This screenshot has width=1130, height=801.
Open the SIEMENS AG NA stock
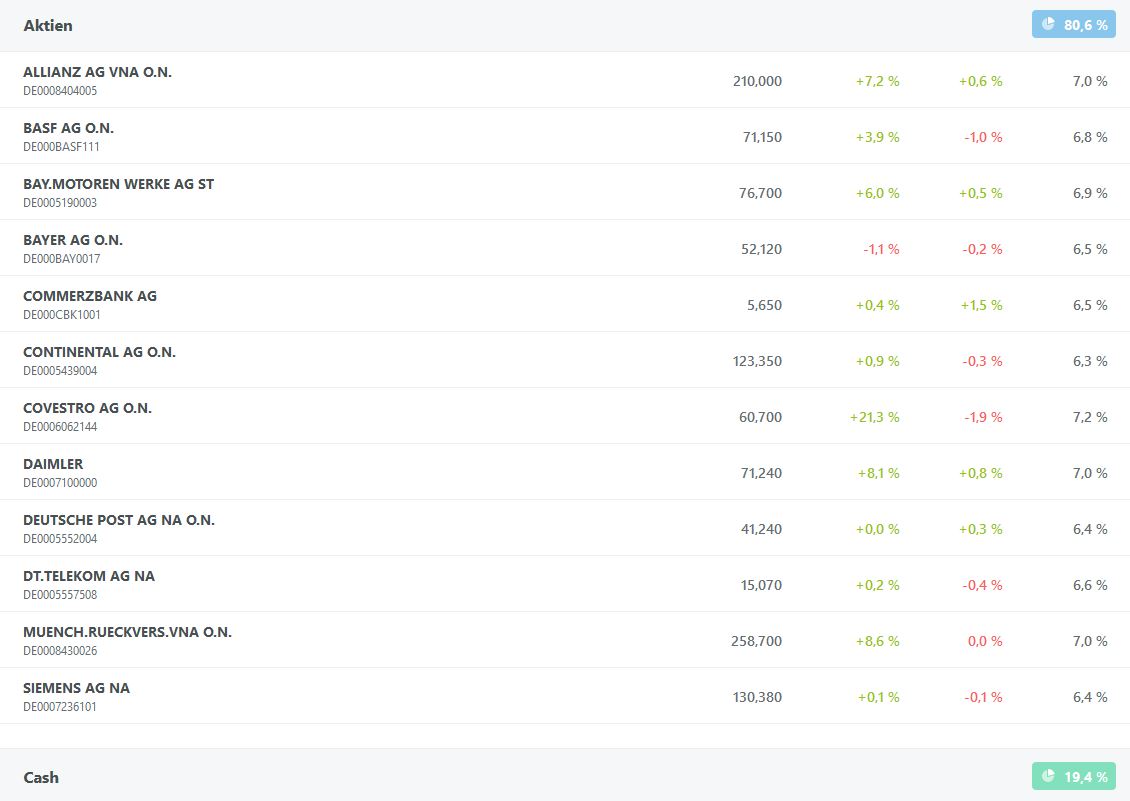pyautogui.click(x=76, y=688)
